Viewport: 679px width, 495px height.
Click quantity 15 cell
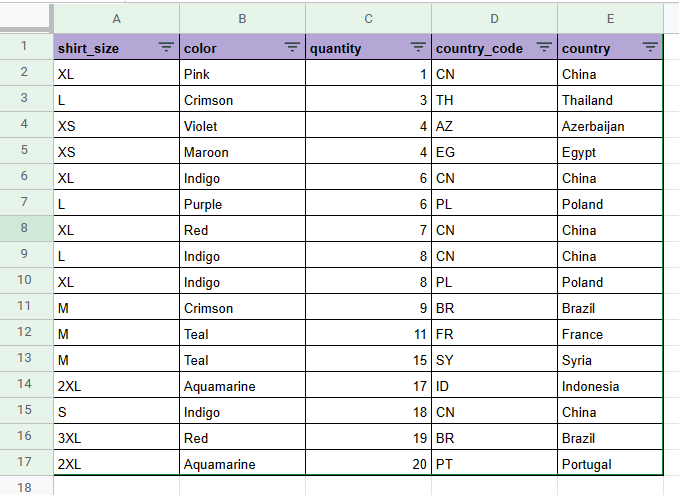click(369, 359)
